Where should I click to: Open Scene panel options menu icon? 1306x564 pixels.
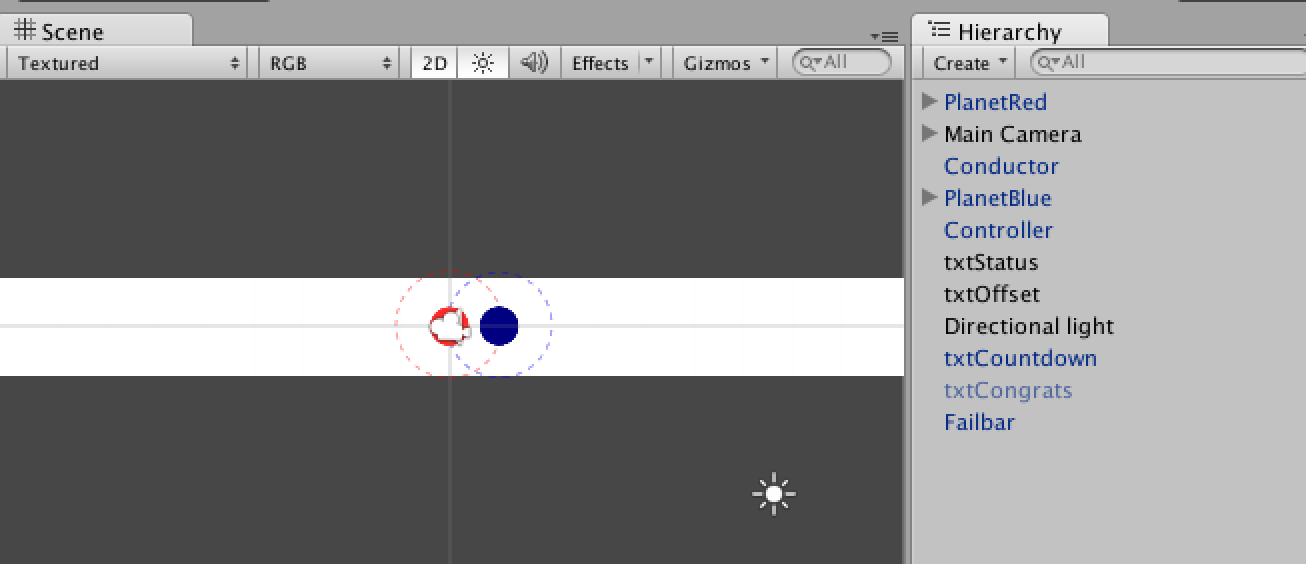884,36
